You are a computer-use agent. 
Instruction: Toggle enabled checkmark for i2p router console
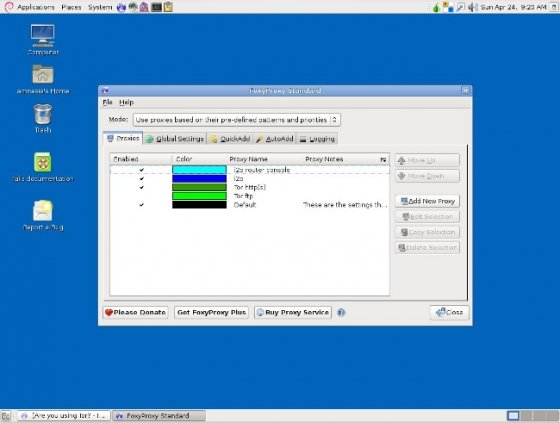click(142, 170)
